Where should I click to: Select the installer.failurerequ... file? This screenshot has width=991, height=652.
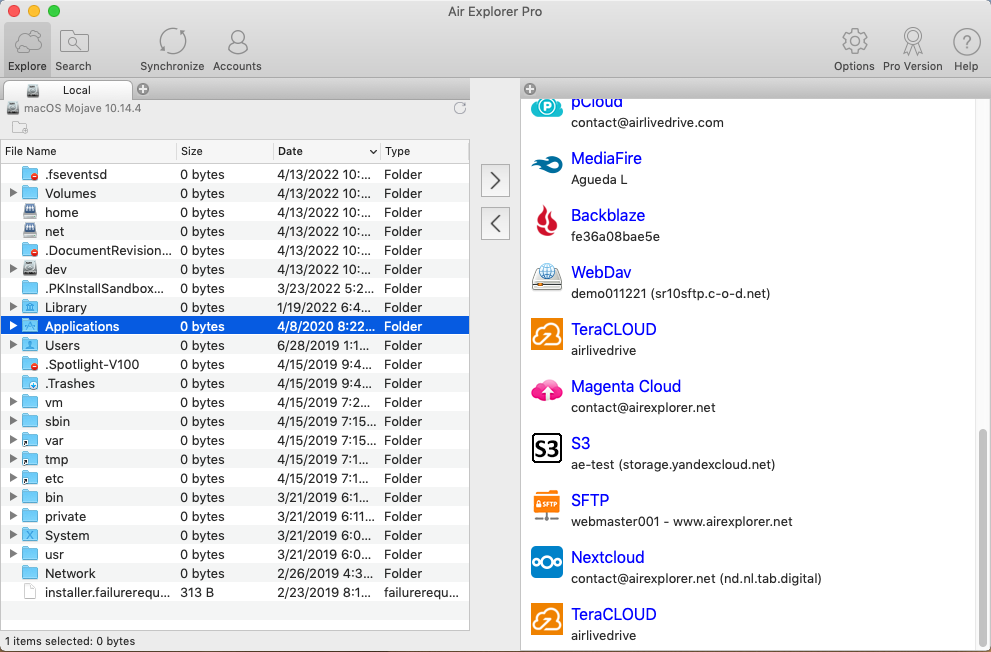[234, 592]
